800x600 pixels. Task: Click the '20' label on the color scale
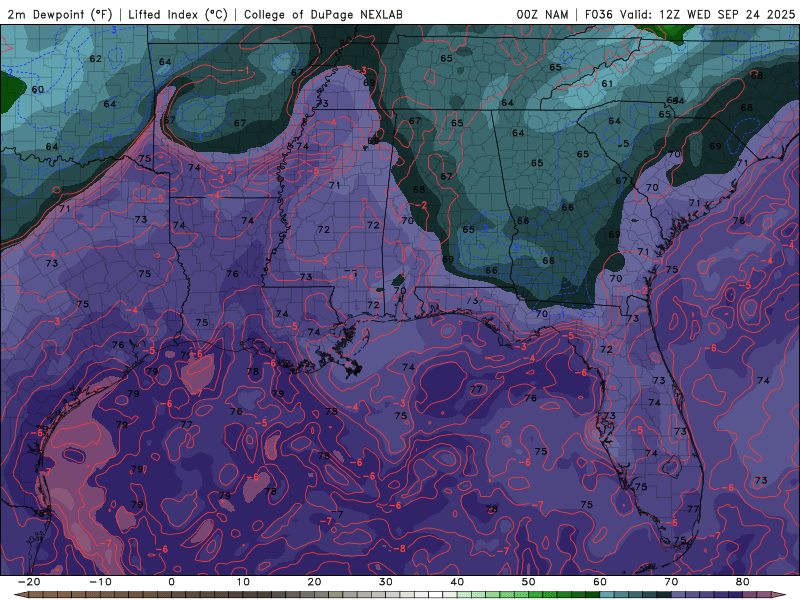click(314, 582)
